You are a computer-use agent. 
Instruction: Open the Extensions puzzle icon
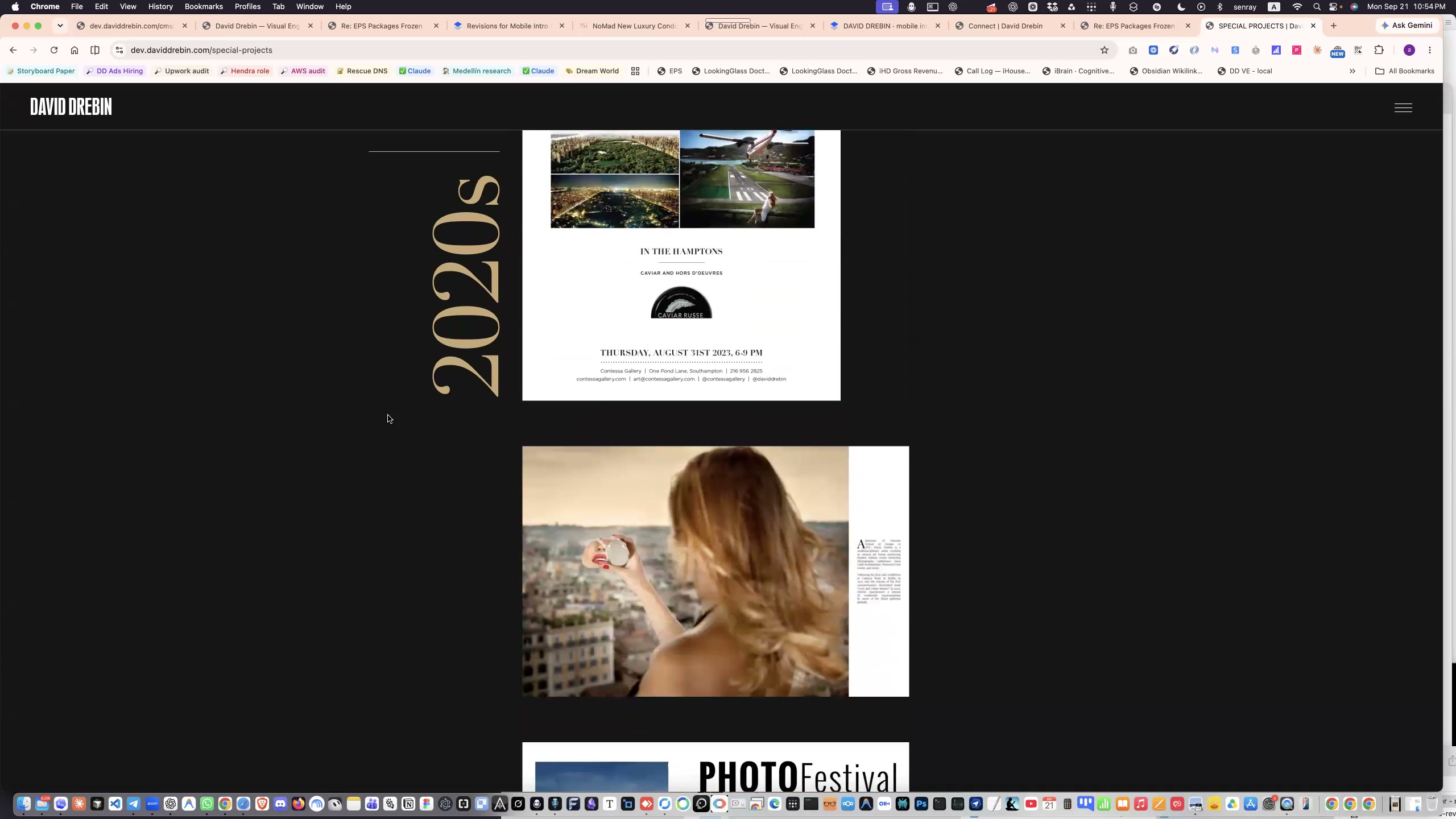[x=1379, y=50]
